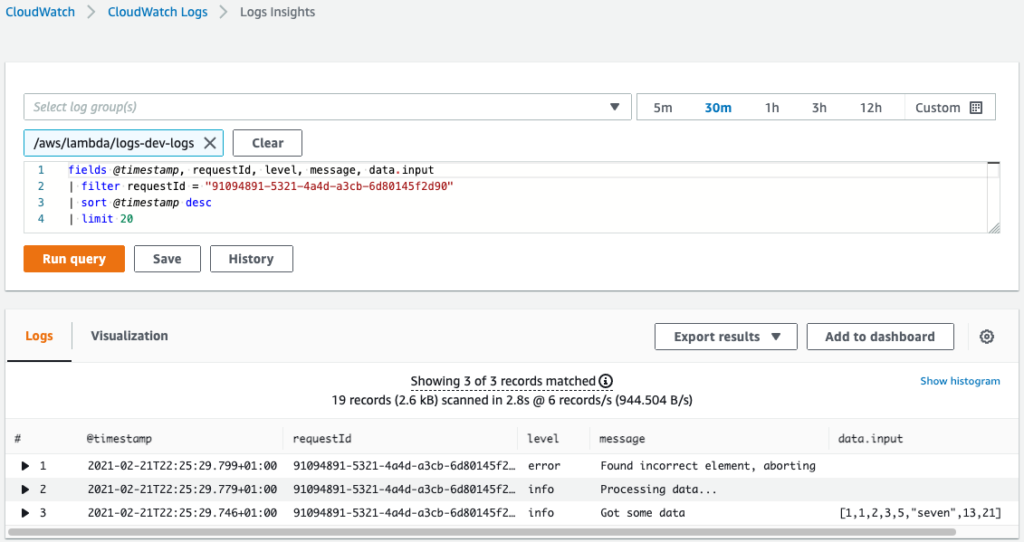1024x542 pixels.
Task: Go to CloudWatch breadcrumb link
Action: point(40,12)
